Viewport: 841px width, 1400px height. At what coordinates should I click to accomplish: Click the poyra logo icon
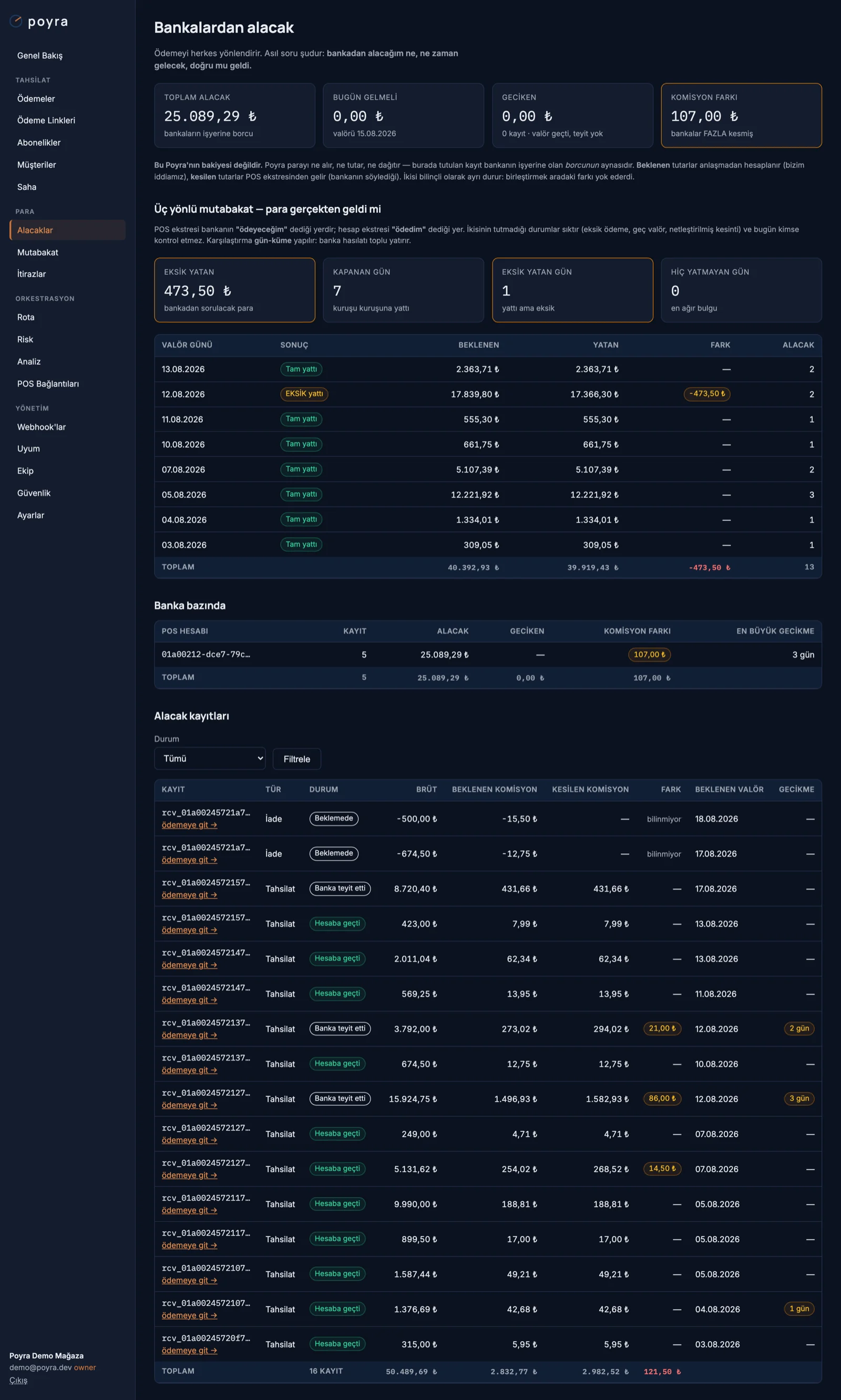(x=16, y=22)
